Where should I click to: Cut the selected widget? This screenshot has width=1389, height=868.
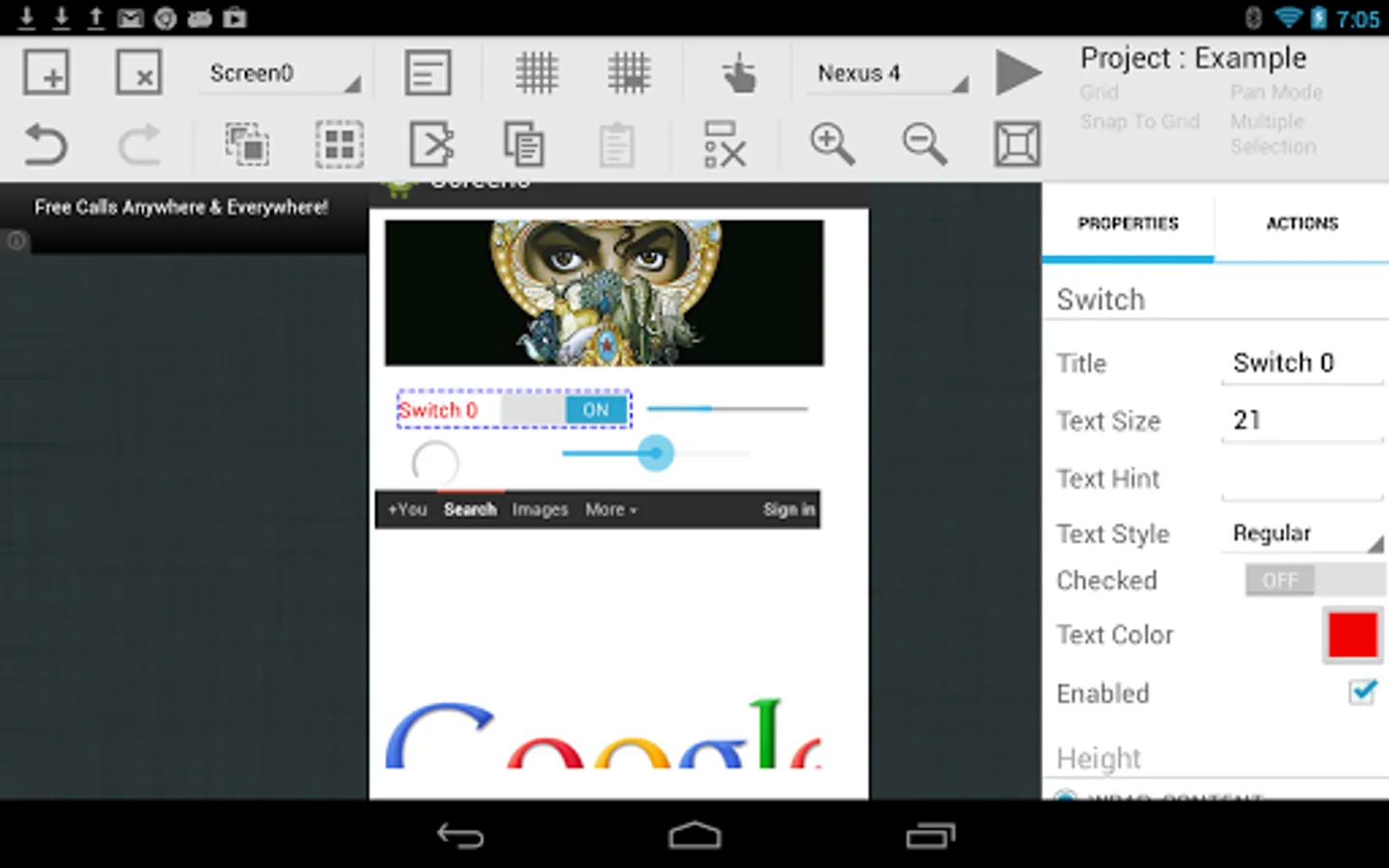(x=431, y=145)
